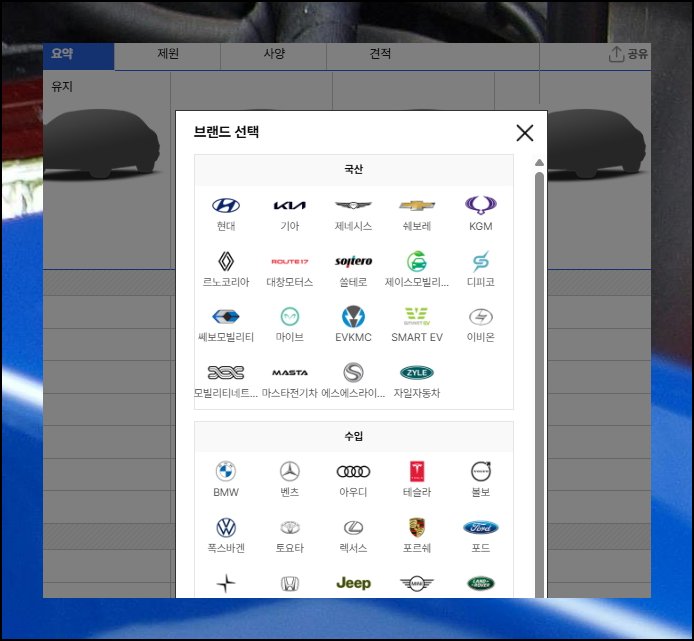Screen dimensions: 694x641
Task: Pick the Jeep brand logo
Action: (x=353, y=583)
